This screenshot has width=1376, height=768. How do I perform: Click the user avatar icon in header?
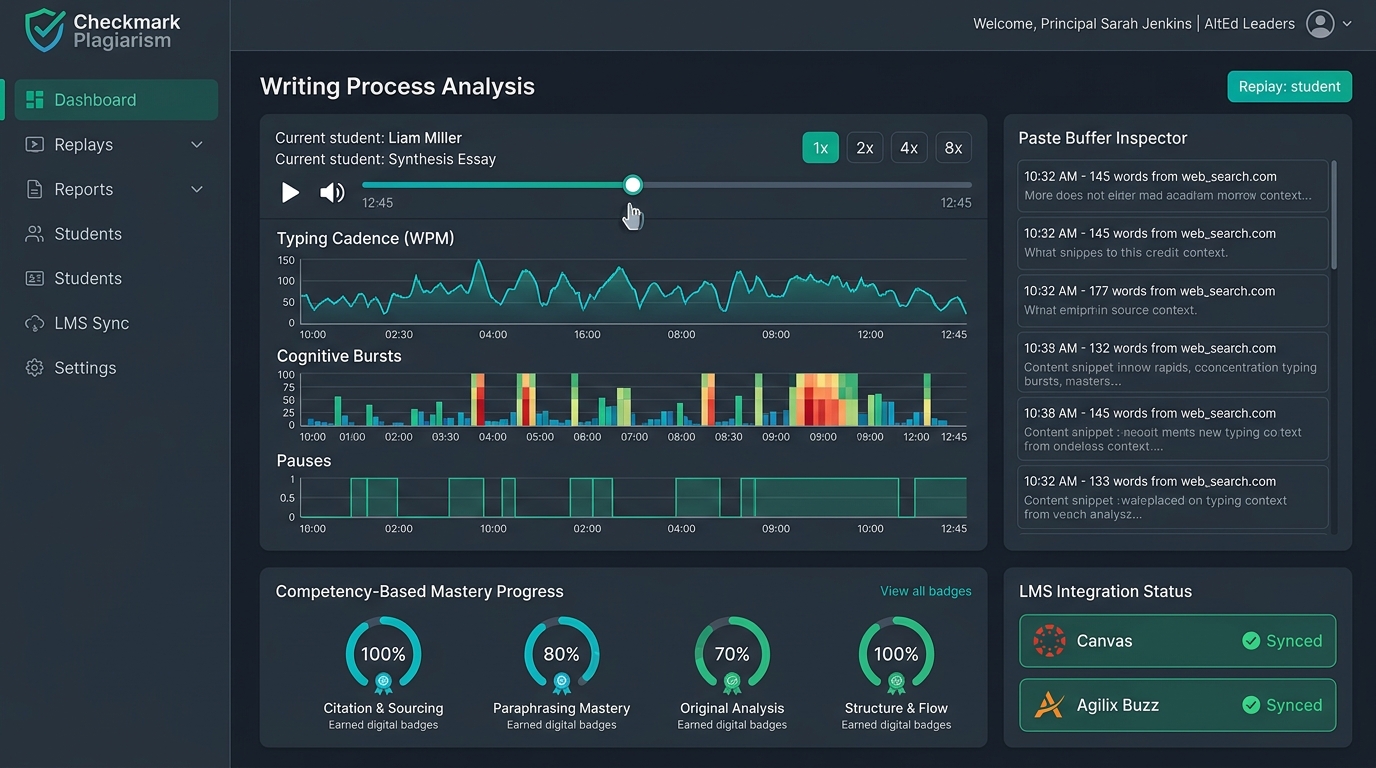(x=1320, y=24)
